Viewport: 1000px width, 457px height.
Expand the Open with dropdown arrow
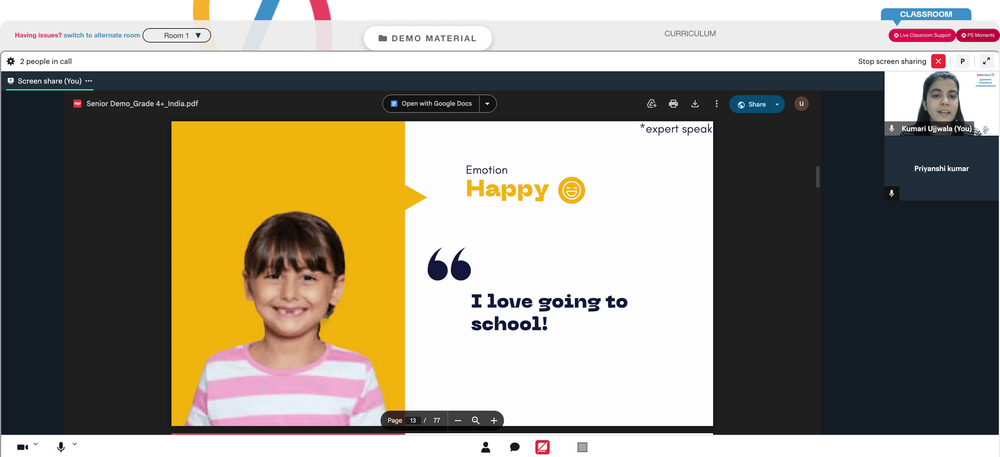point(488,103)
